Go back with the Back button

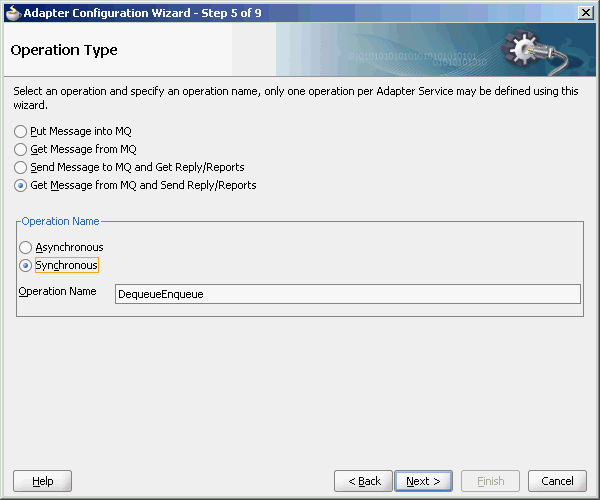click(x=364, y=481)
